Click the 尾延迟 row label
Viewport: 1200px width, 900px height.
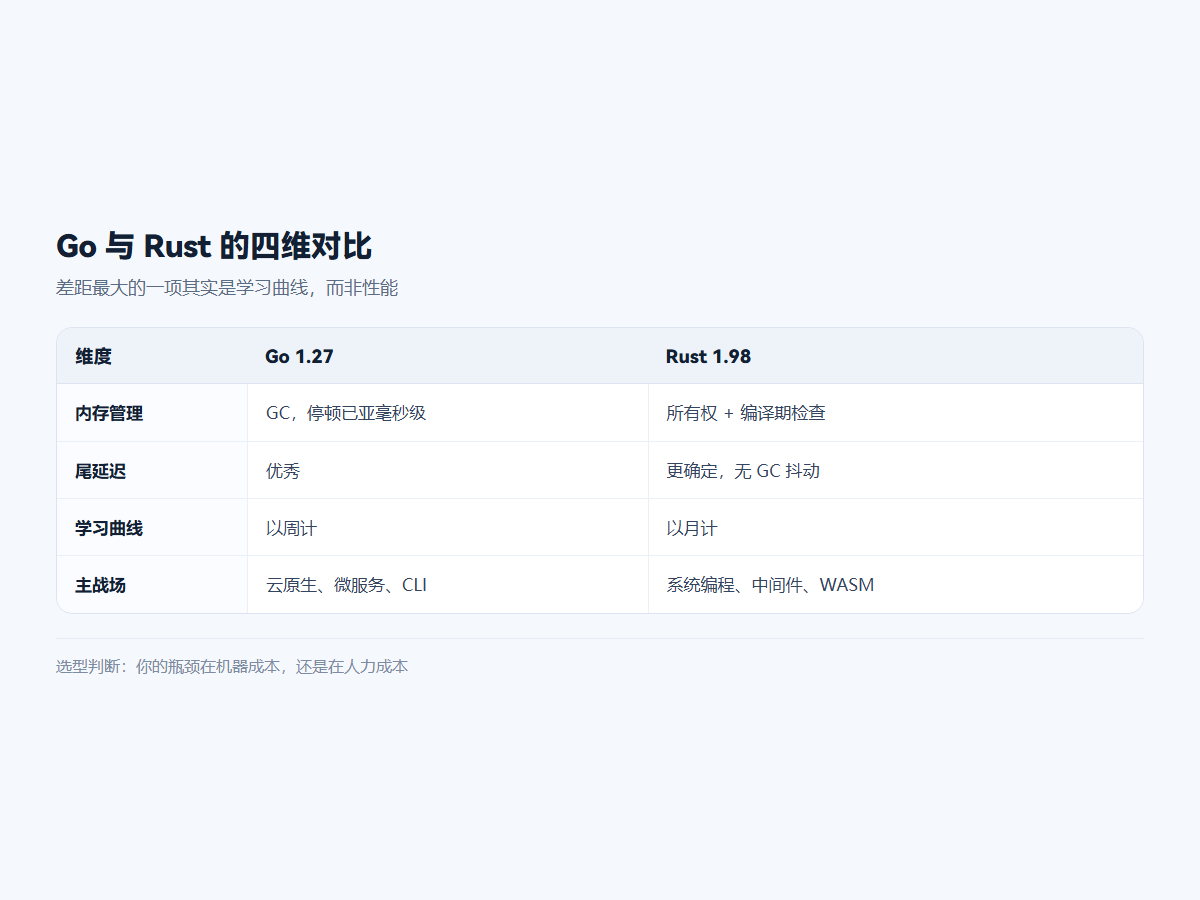click(x=152, y=471)
